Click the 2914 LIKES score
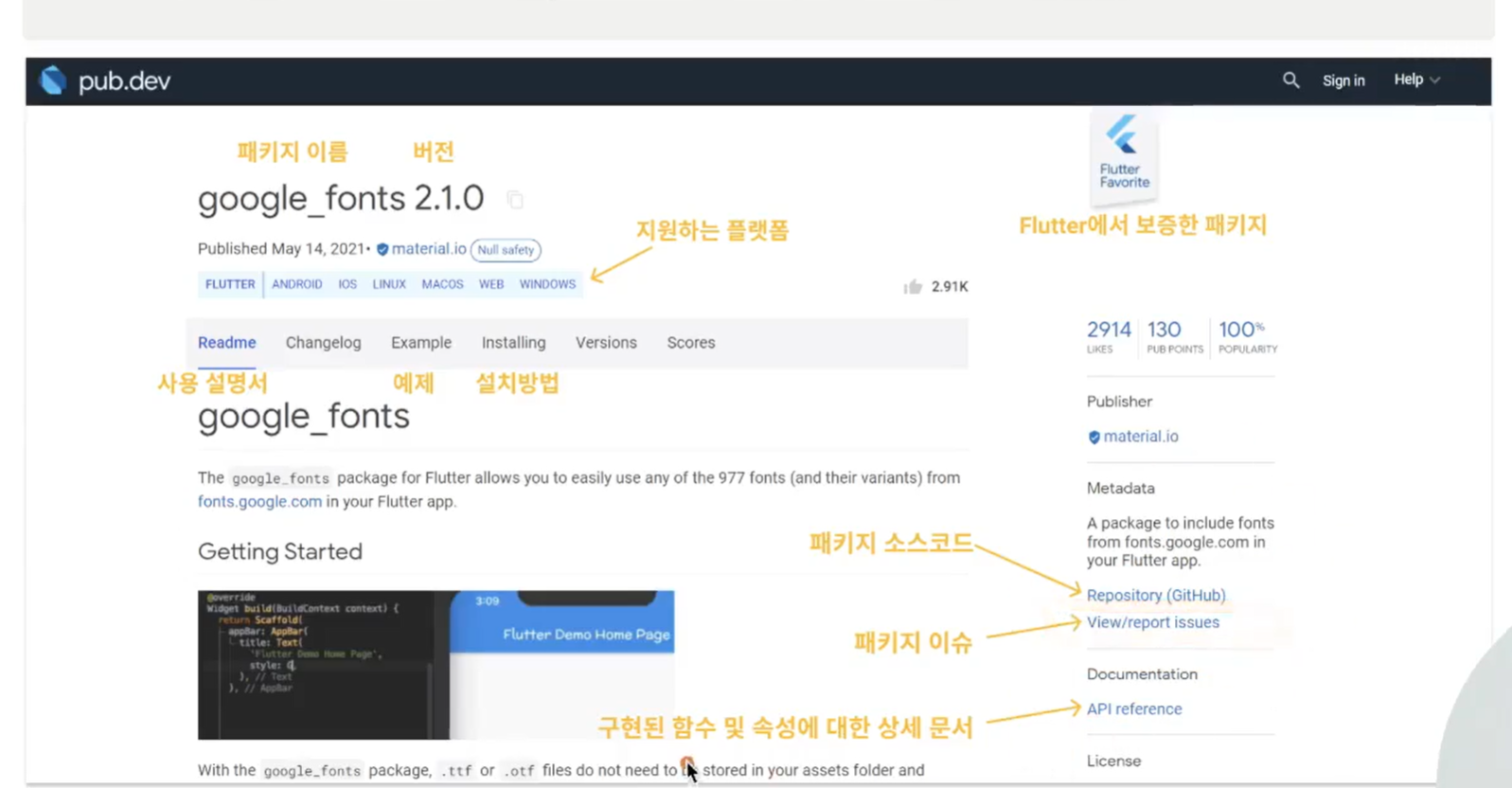Screen dimensions: 1512x788 click(1109, 336)
